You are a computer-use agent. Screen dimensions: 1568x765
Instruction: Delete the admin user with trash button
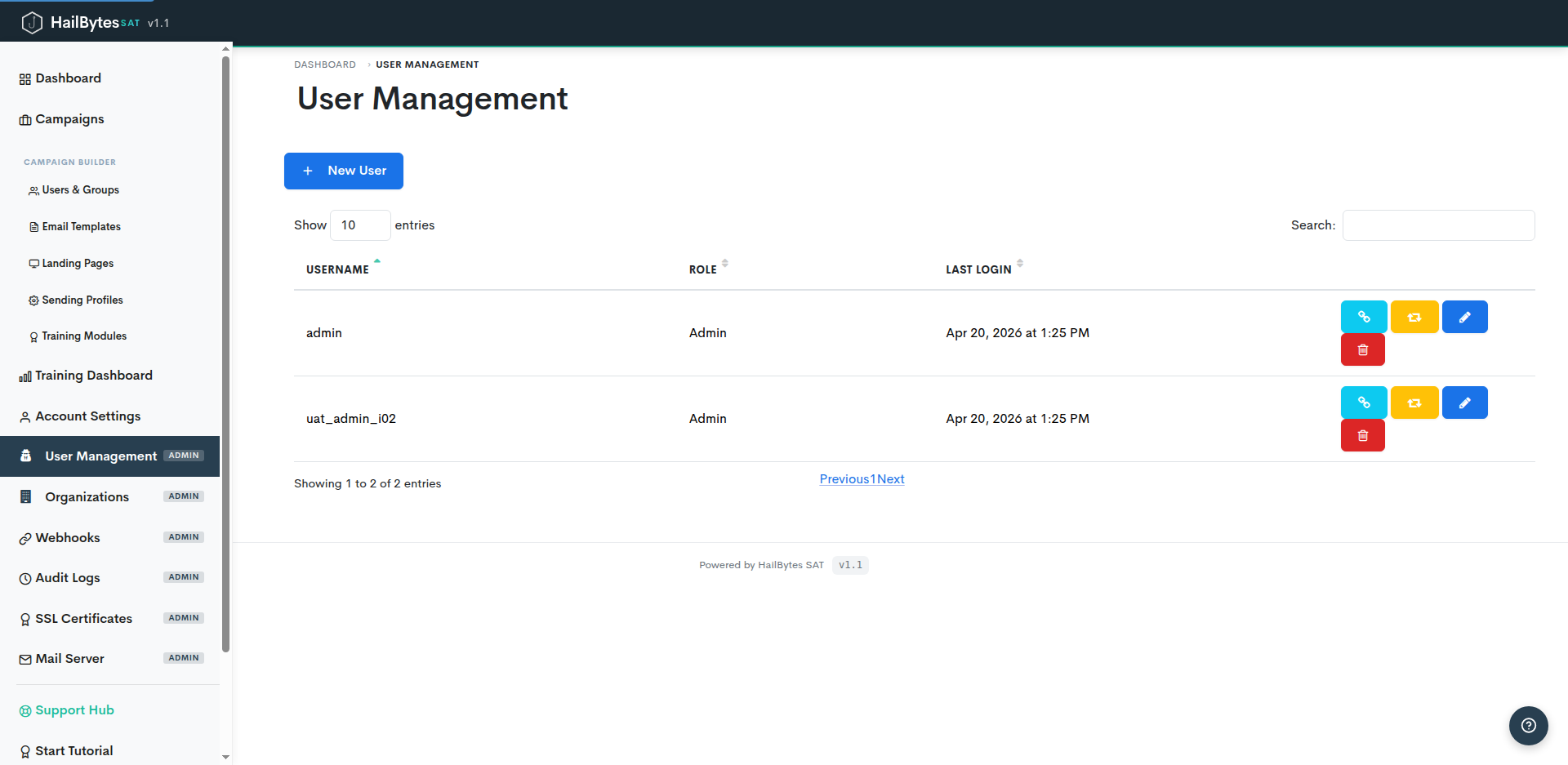(1363, 349)
